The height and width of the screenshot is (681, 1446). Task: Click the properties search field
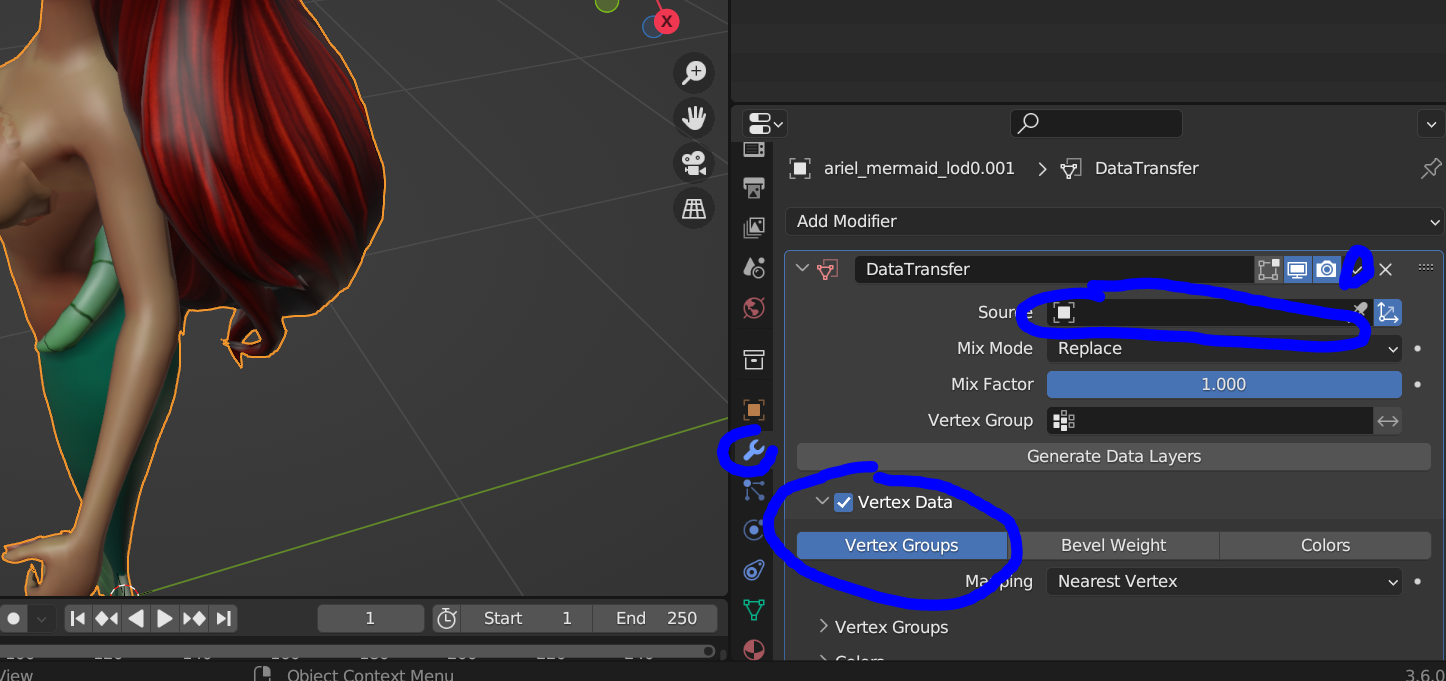click(x=1097, y=124)
